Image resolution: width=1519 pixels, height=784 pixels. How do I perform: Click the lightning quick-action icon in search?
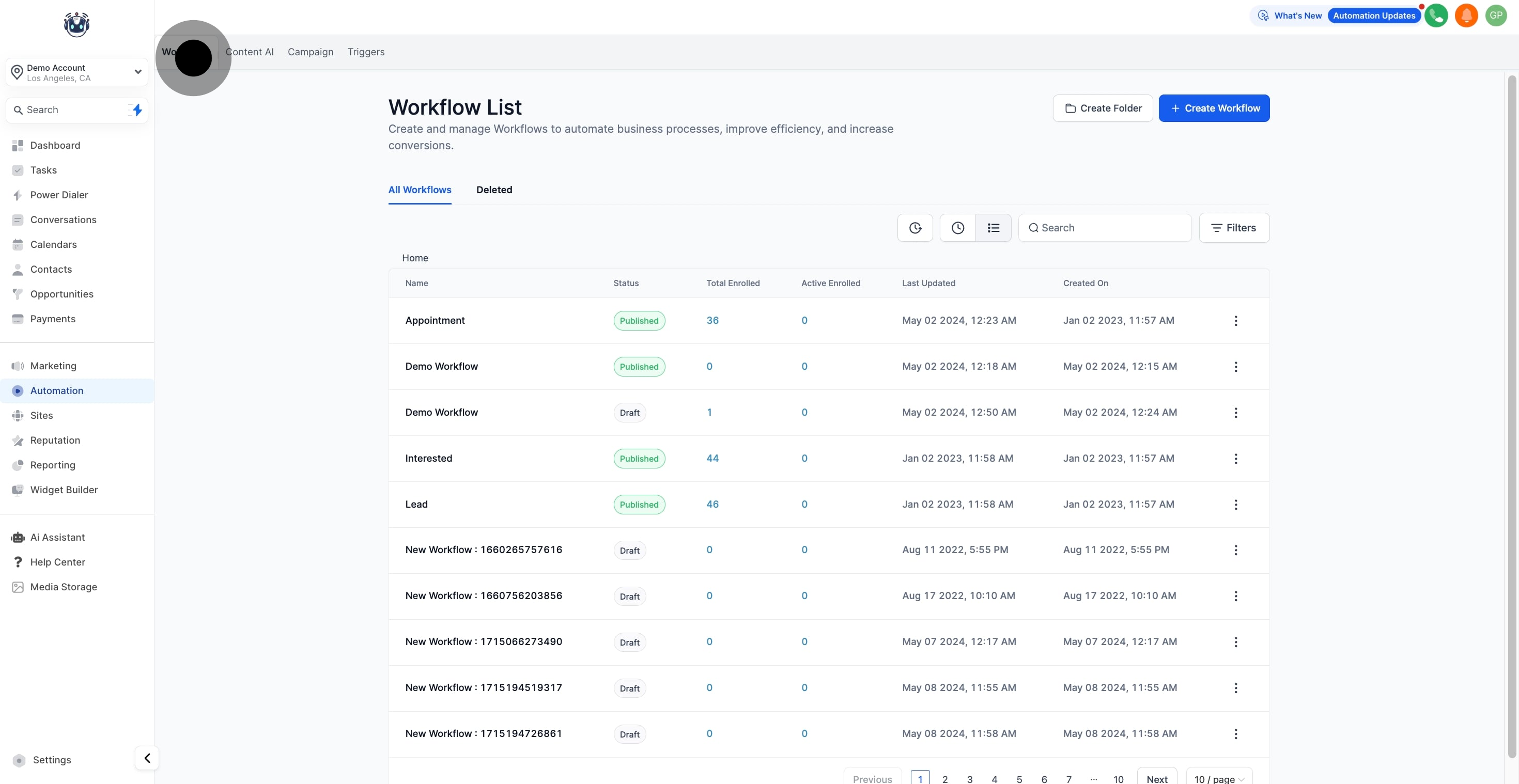pos(137,109)
